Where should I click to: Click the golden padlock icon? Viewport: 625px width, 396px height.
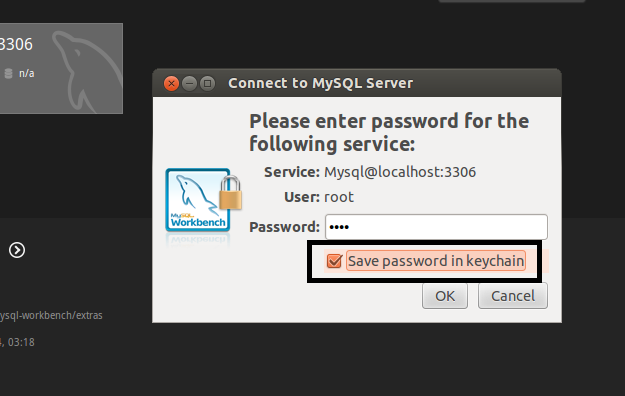click(230, 193)
